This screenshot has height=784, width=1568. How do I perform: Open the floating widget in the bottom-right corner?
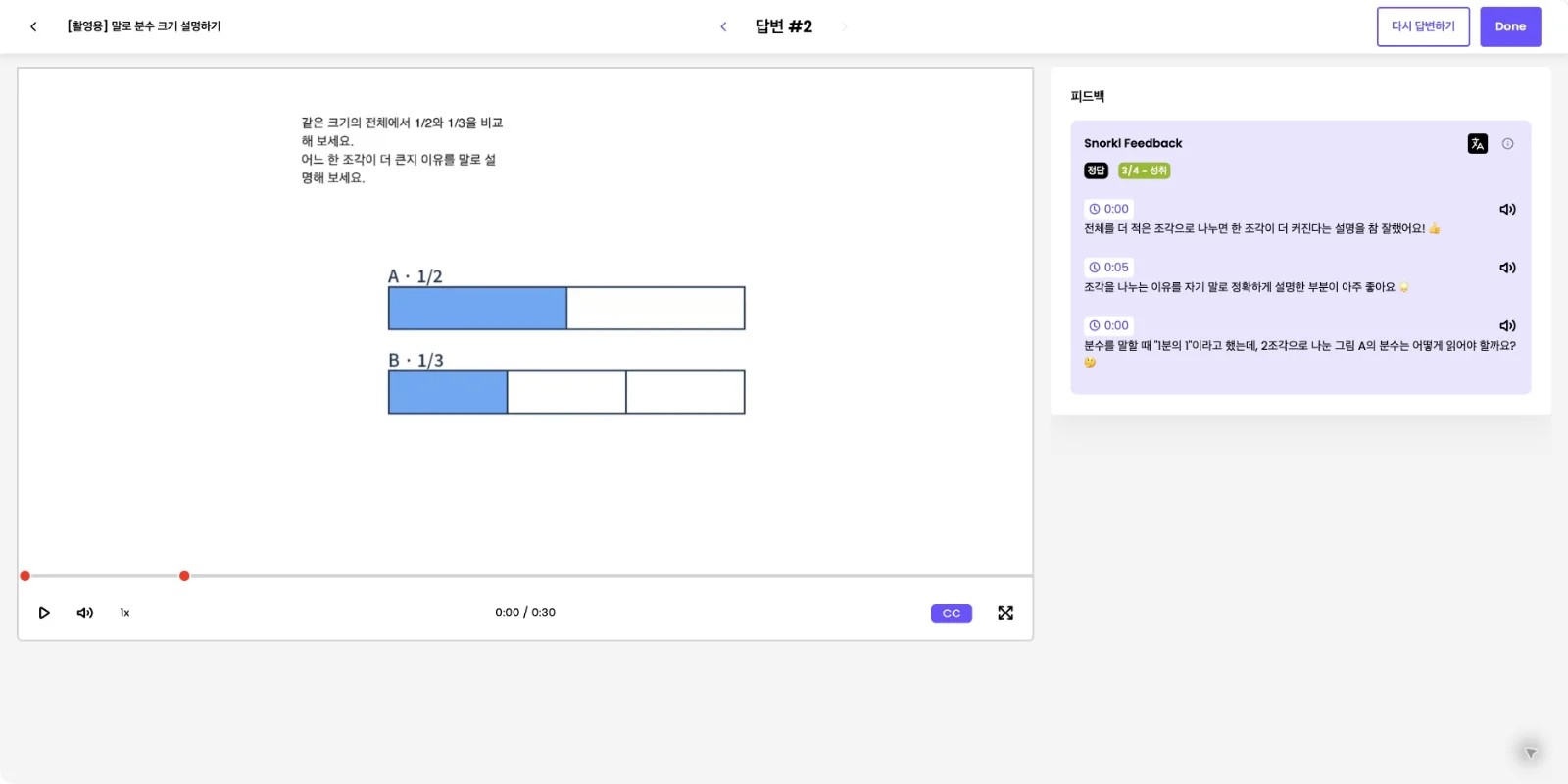(x=1530, y=752)
